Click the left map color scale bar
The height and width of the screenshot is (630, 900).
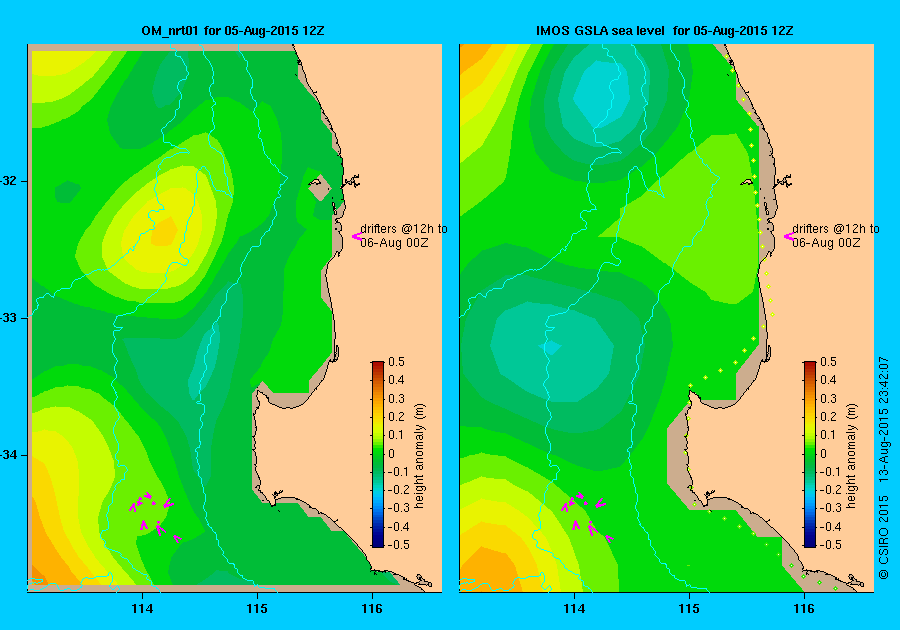(x=378, y=454)
